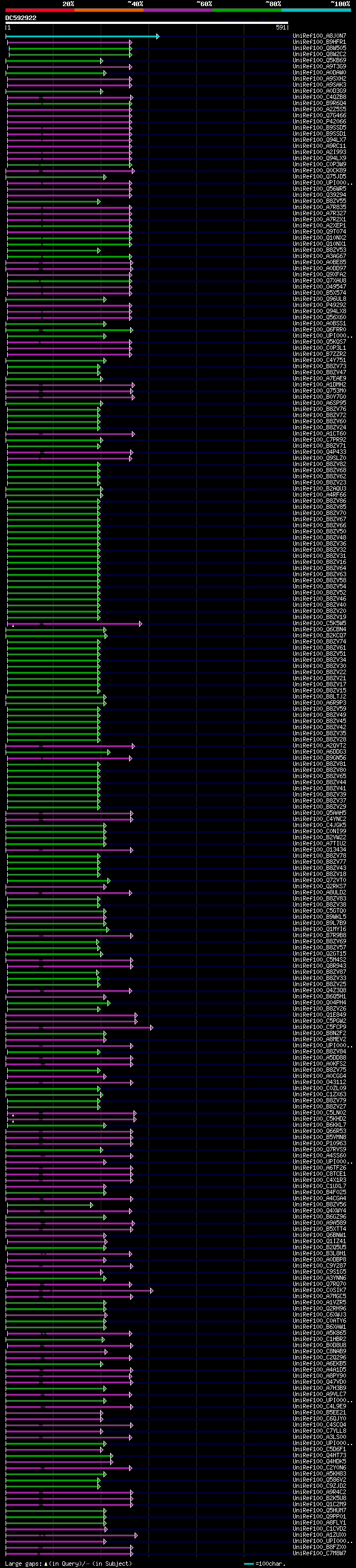Image resolution: width=356 pixels, height=1568 pixels.
Task: Select hit label UniRef100_Q5KB69
Action: click(319, 60)
